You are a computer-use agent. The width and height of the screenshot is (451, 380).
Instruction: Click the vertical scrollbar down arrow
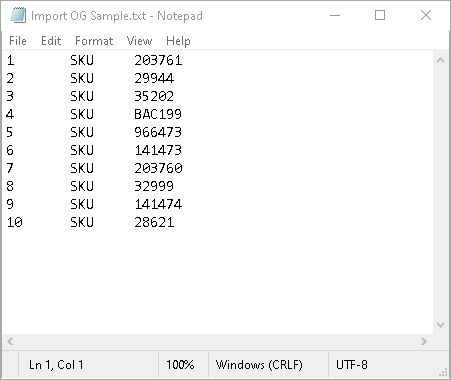(x=440, y=325)
